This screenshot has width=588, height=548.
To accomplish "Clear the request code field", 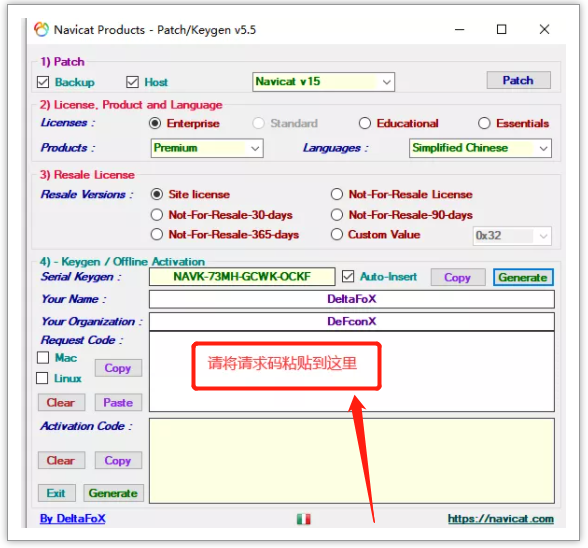I will click(62, 402).
